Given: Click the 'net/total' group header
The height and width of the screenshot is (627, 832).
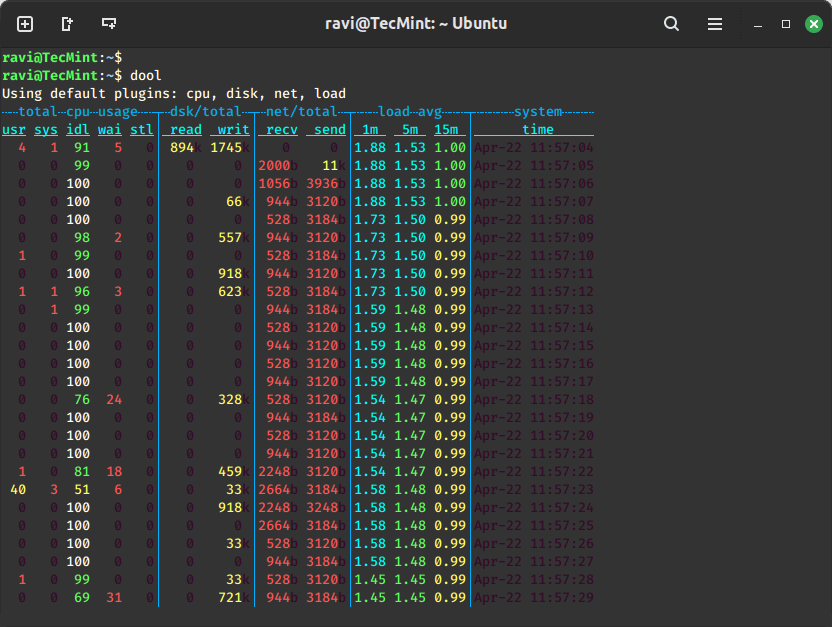Looking at the screenshot, I should (x=301, y=111).
